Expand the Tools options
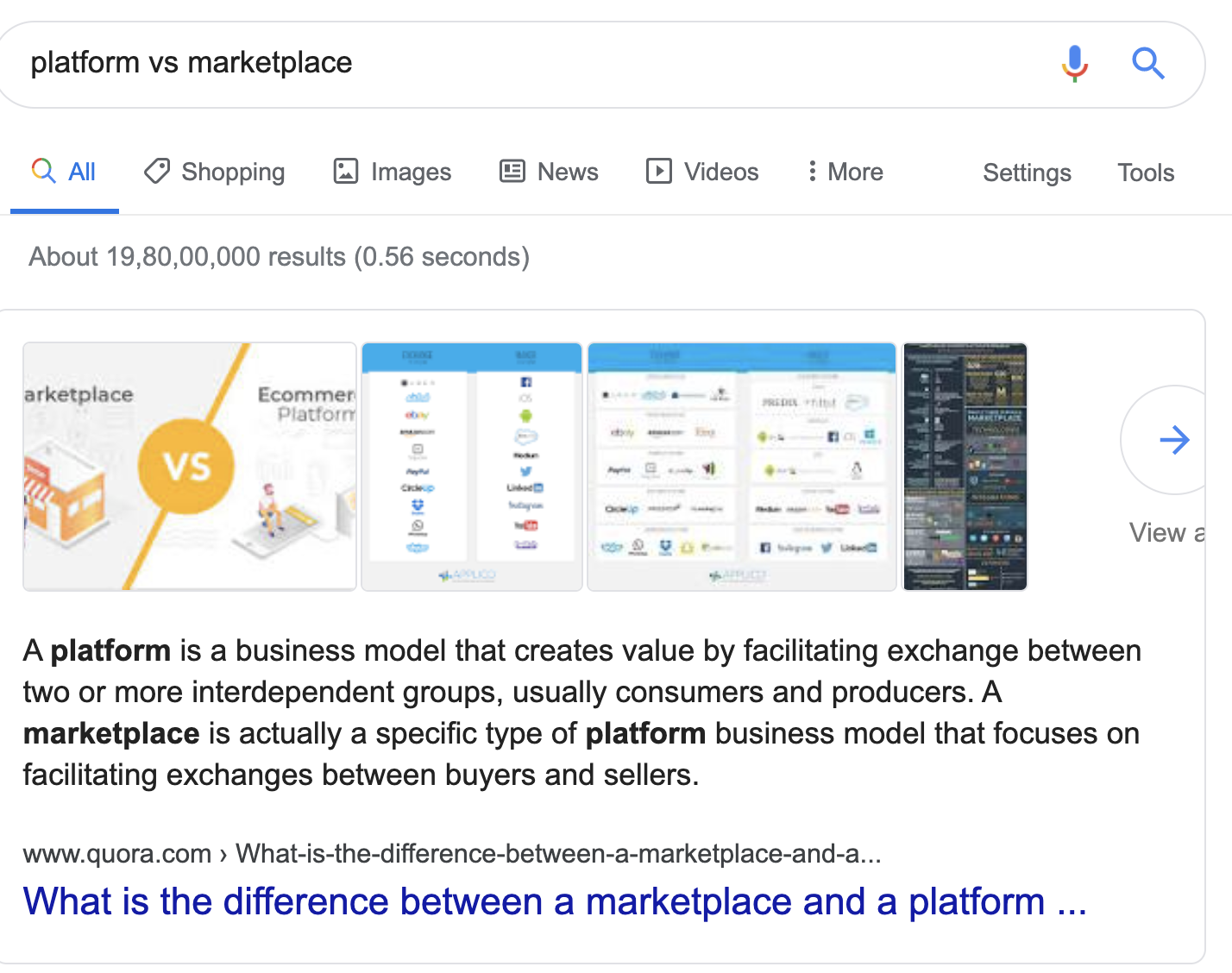Image resolution: width=1232 pixels, height=973 pixels. tap(1146, 173)
